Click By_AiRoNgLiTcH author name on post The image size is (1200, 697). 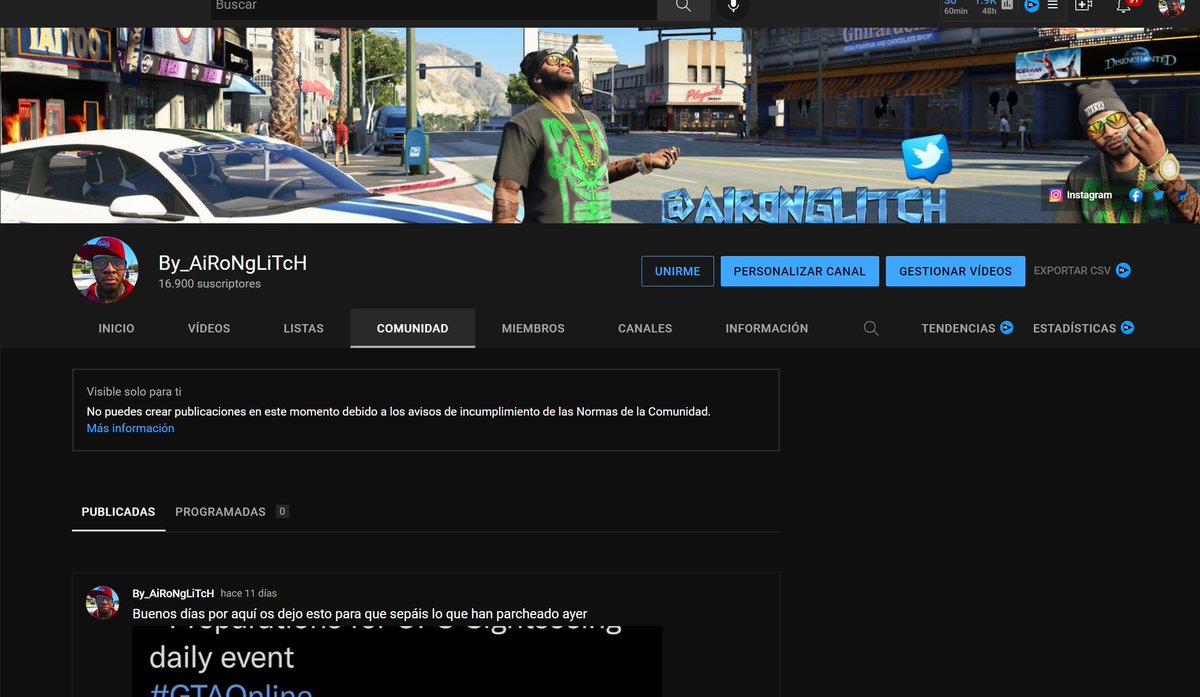click(x=173, y=593)
